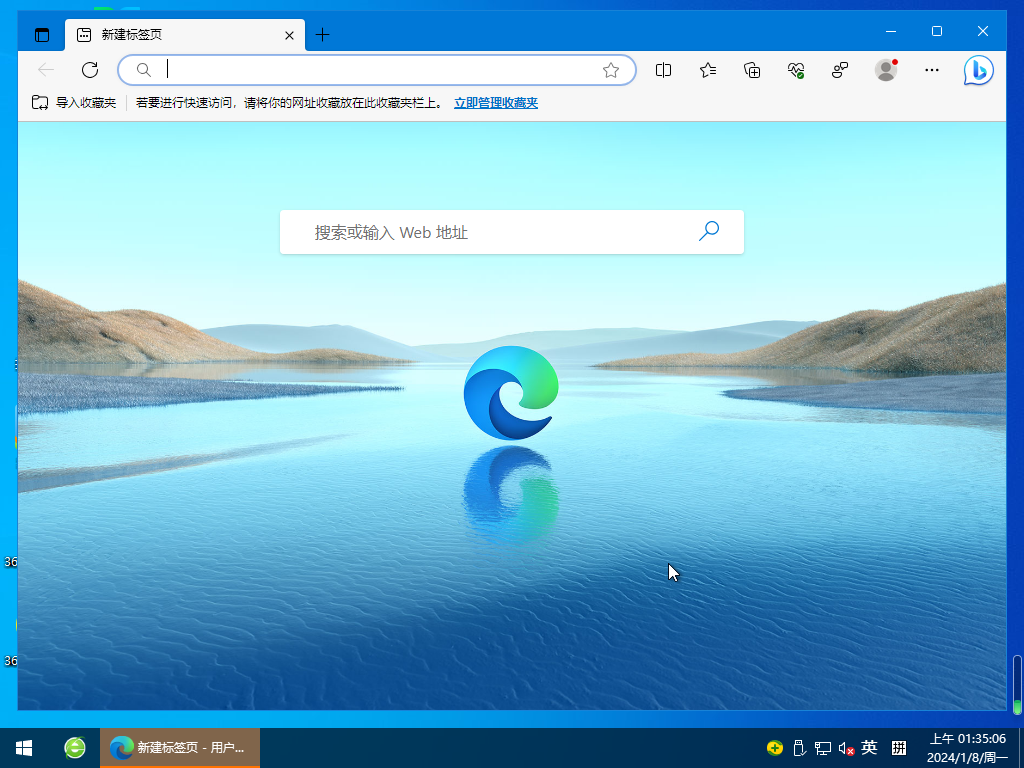Image resolution: width=1024 pixels, height=768 pixels.
Task: Click the magnifier search button in page
Action: pyautogui.click(x=709, y=231)
